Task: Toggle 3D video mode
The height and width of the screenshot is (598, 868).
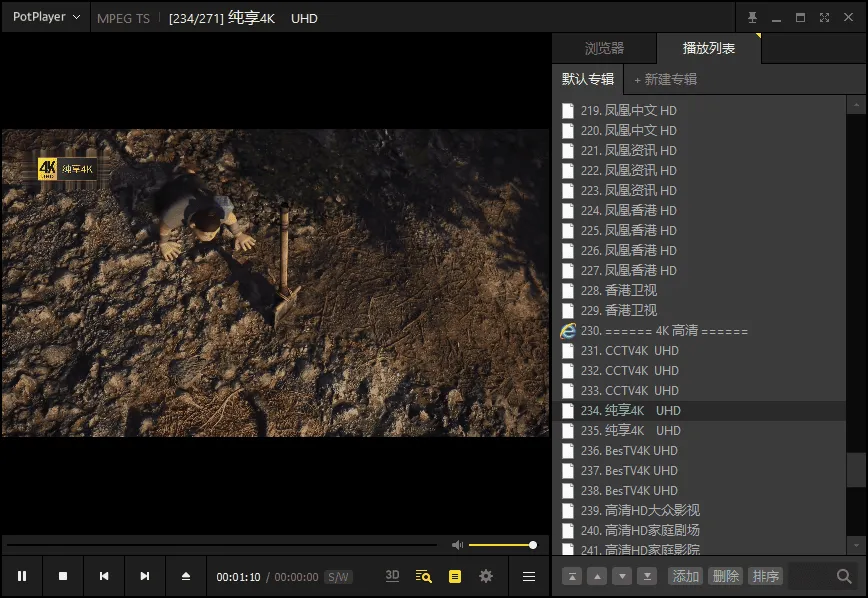Action: click(x=392, y=576)
